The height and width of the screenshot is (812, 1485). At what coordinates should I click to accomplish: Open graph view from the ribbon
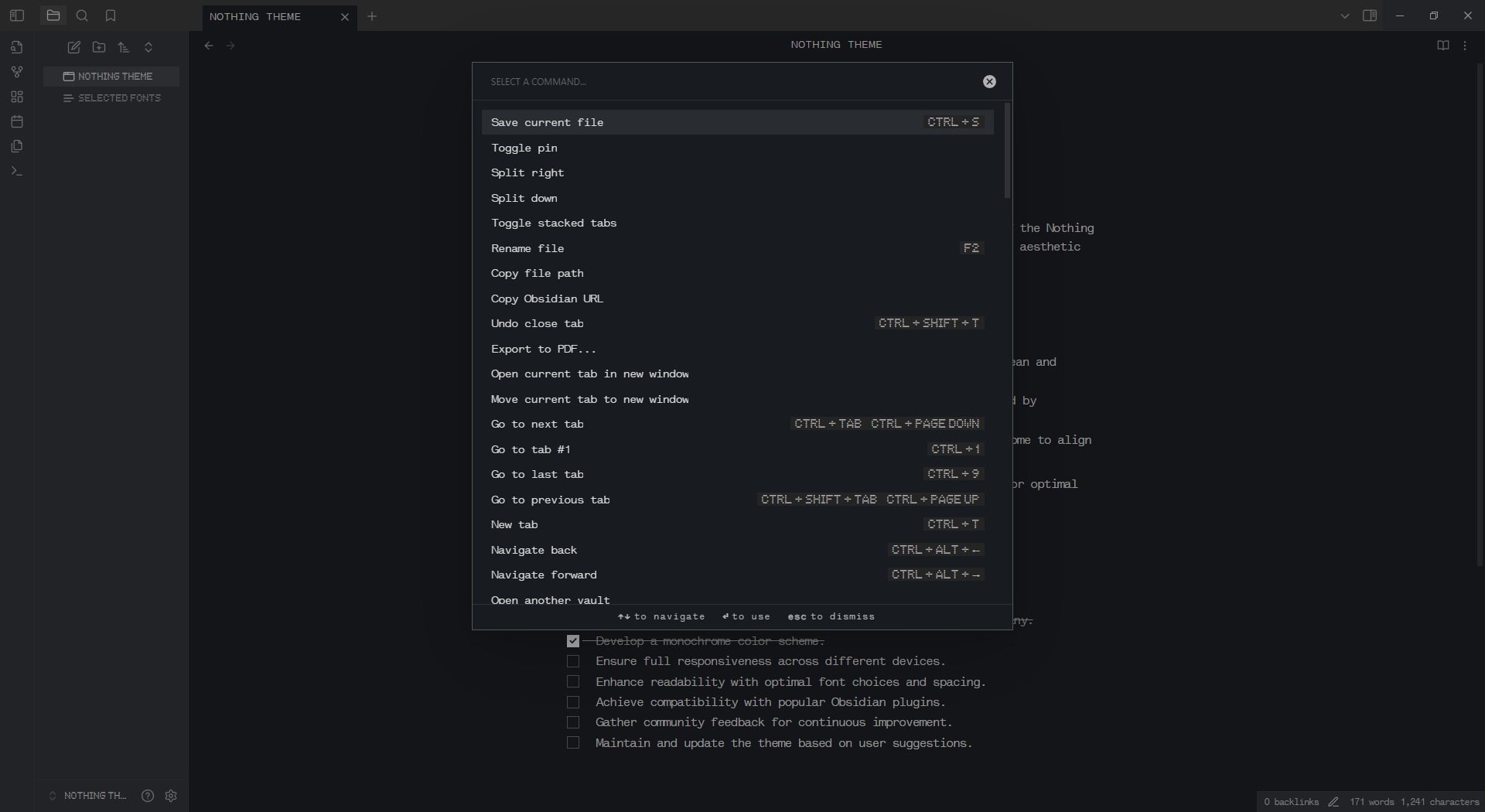(17, 72)
